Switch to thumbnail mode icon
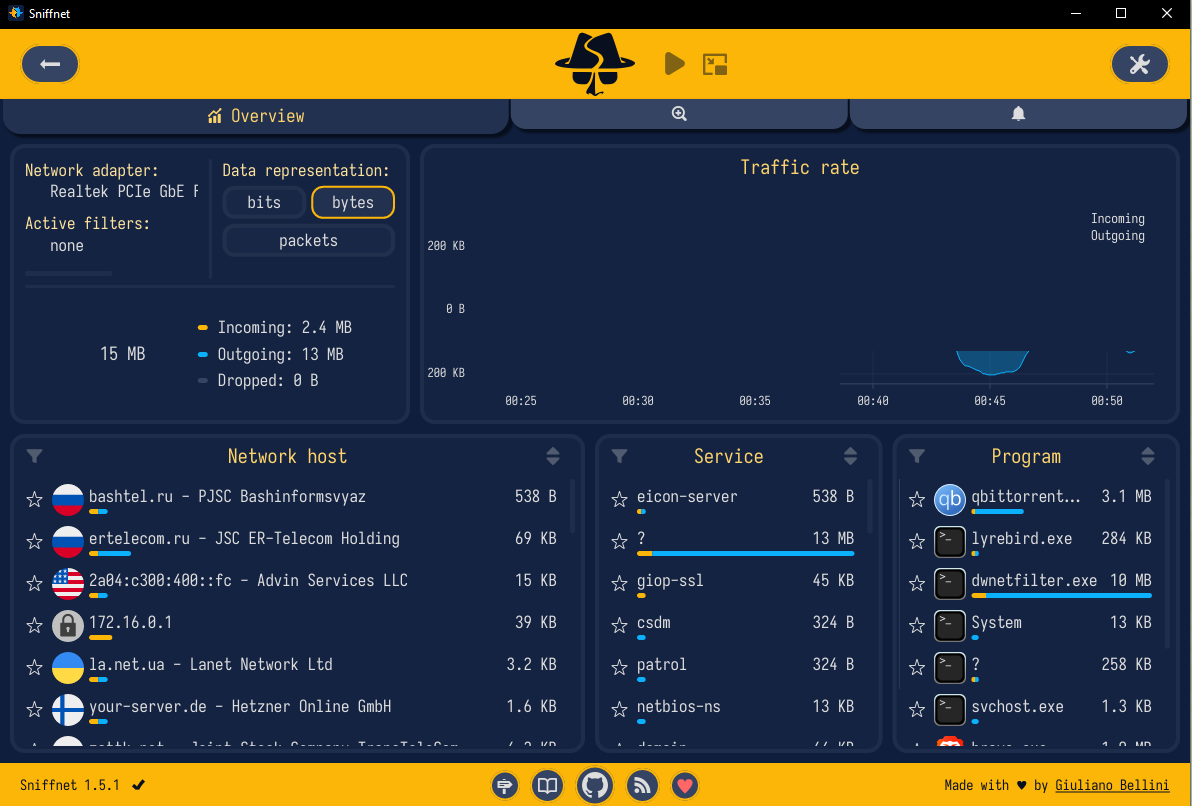The width and height of the screenshot is (1192, 806). pyautogui.click(x=715, y=65)
